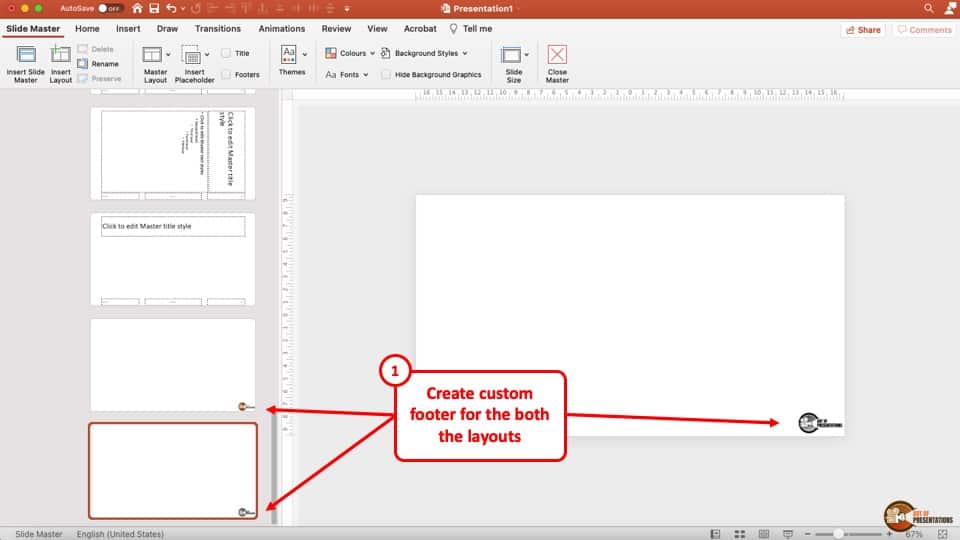960x540 pixels.
Task: Expand the Insert Placeholder dropdown arrow
Action: coord(207,54)
